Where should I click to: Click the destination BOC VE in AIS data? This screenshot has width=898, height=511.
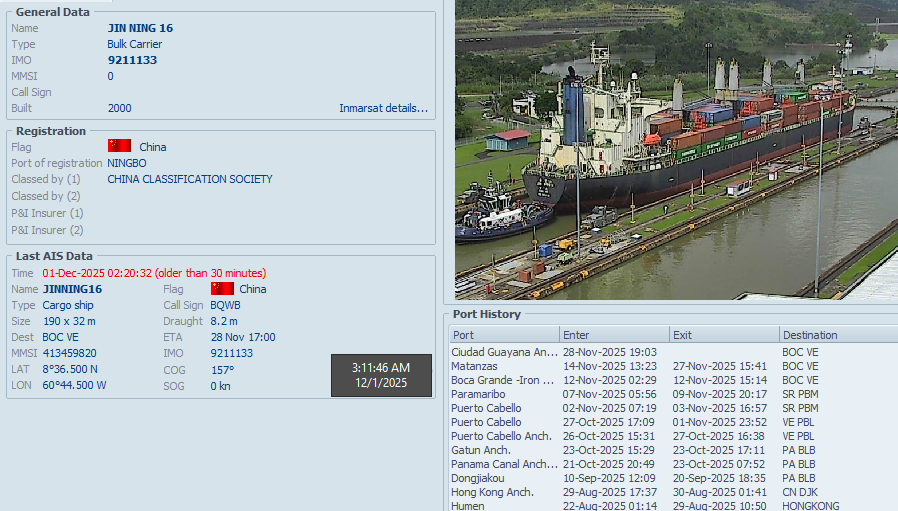click(x=60, y=337)
